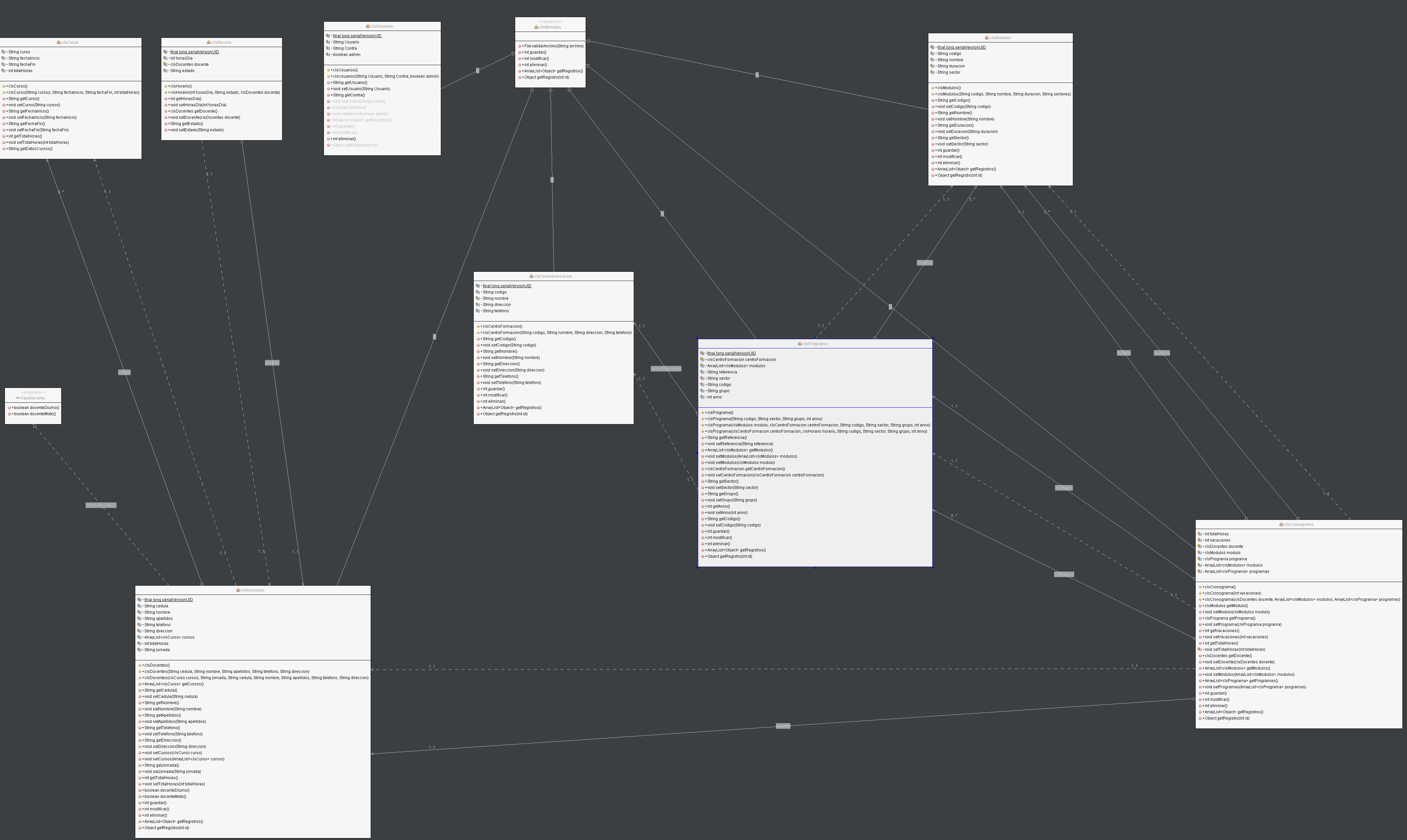Select the <<implements>> relationship label
1407x840 pixels.
(x=101, y=505)
